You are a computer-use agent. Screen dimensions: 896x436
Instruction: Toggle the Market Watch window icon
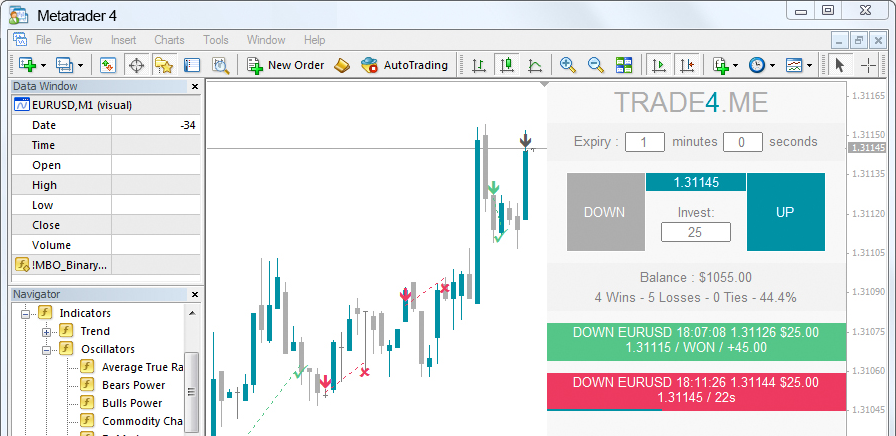[x=108, y=65]
